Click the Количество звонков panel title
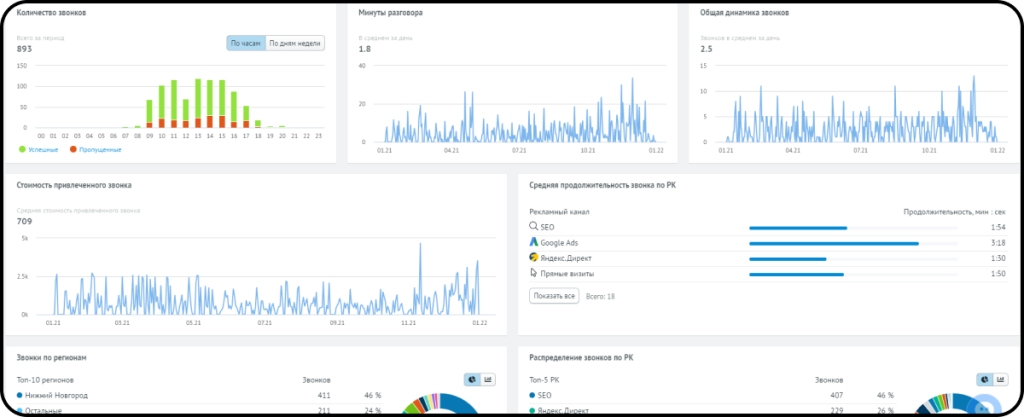 (x=51, y=12)
